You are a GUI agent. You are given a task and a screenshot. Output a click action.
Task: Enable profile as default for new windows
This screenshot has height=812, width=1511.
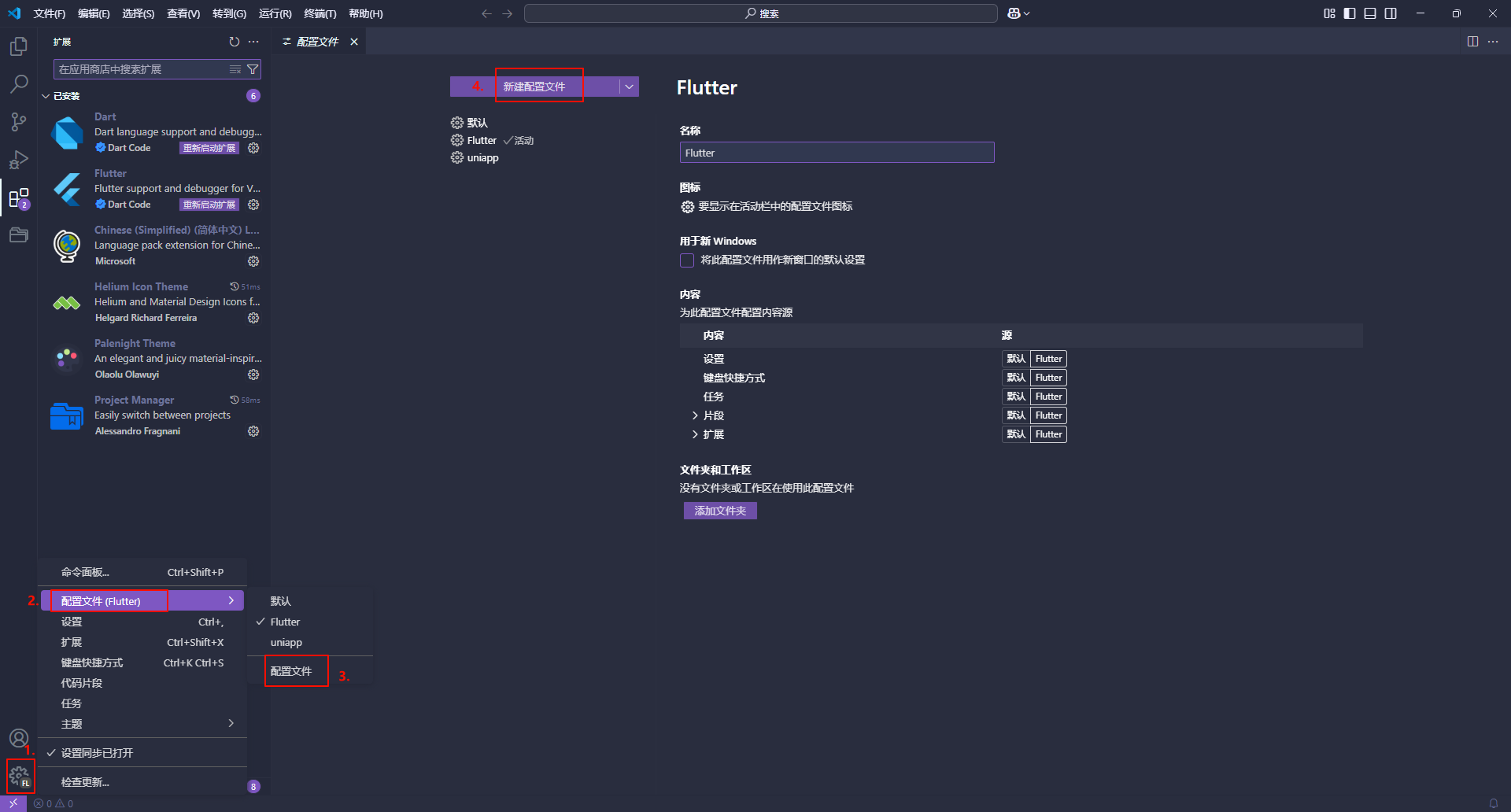pos(687,260)
